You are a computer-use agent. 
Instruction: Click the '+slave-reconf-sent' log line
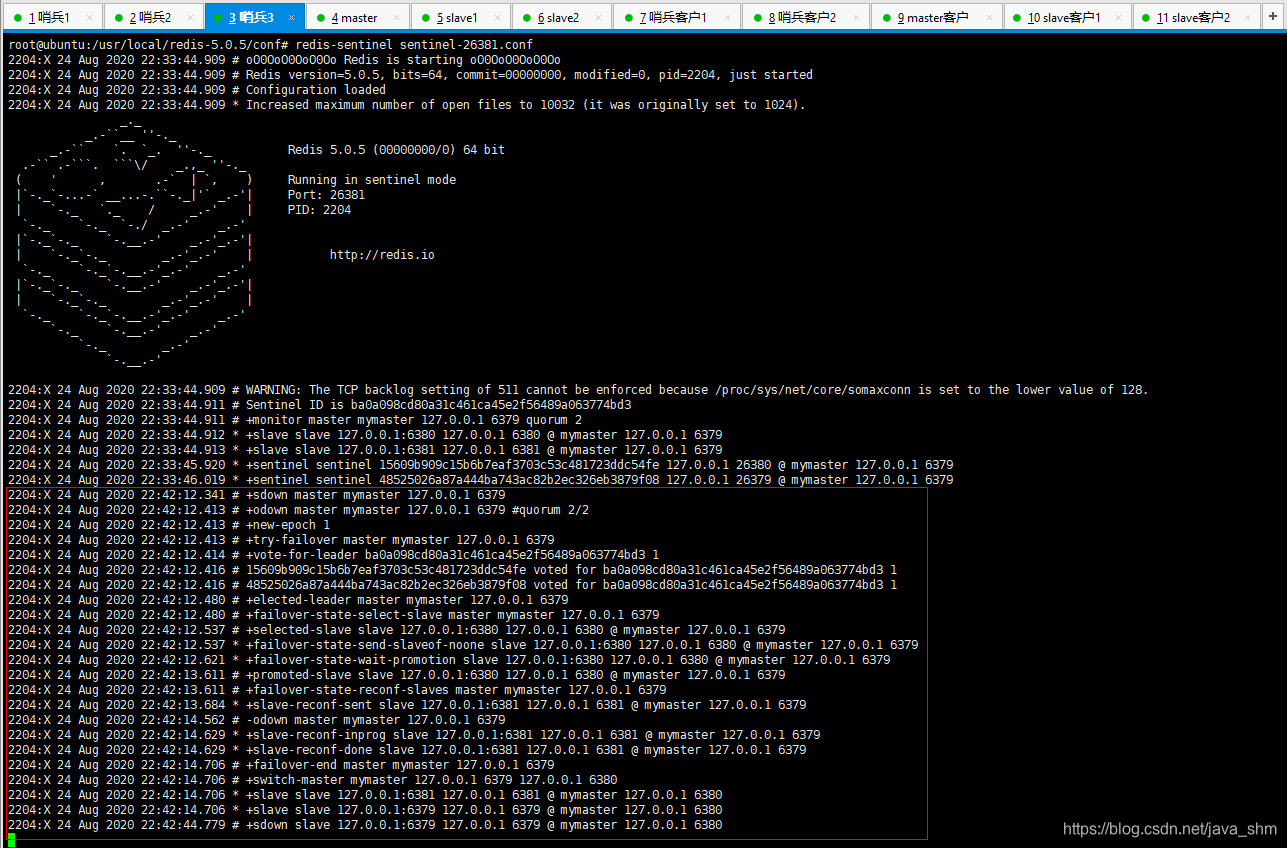pos(407,705)
